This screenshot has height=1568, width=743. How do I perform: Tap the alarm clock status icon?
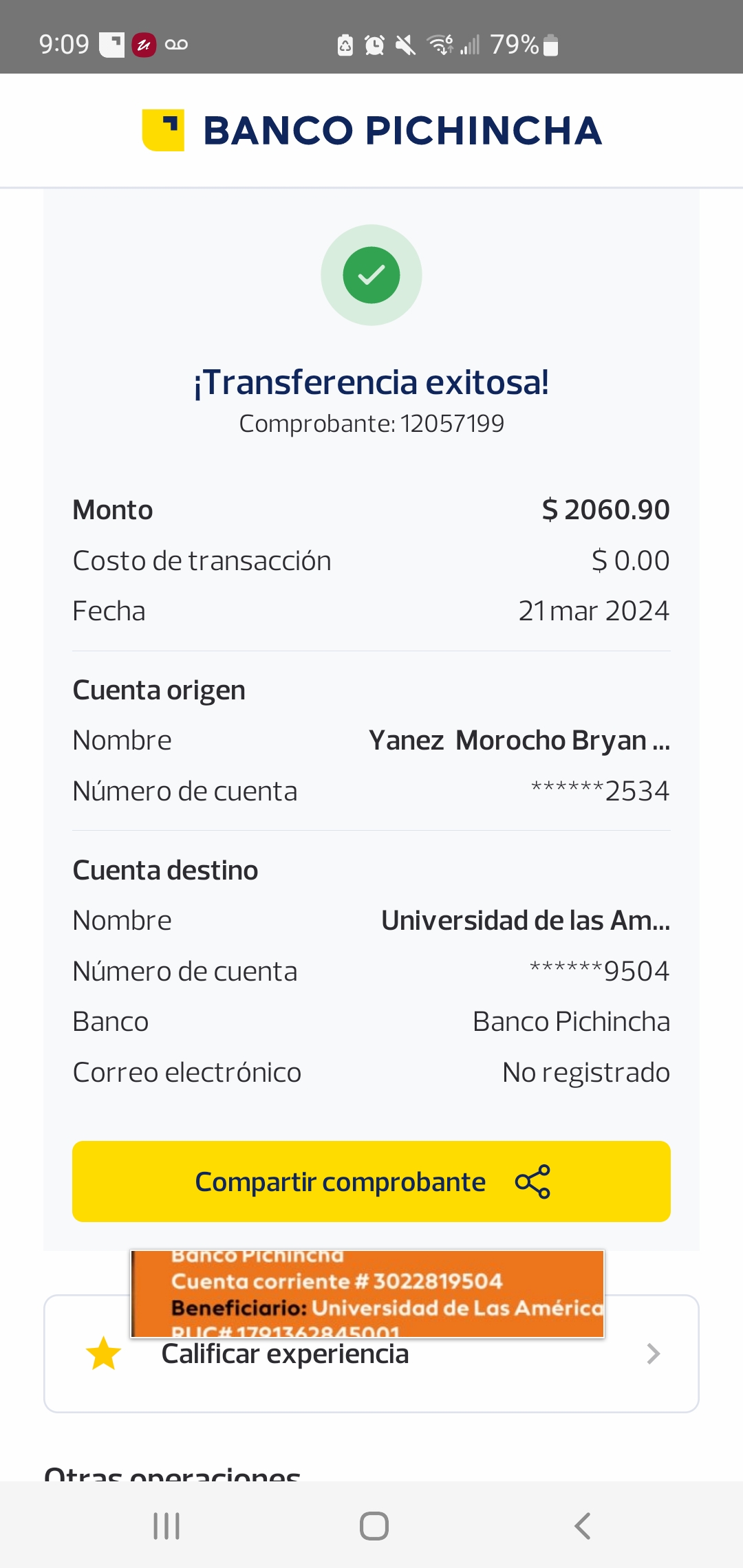point(374,45)
